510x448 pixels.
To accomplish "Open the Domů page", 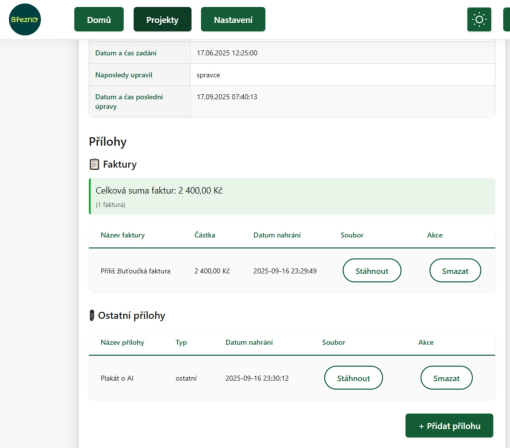I will click(99, 20).
